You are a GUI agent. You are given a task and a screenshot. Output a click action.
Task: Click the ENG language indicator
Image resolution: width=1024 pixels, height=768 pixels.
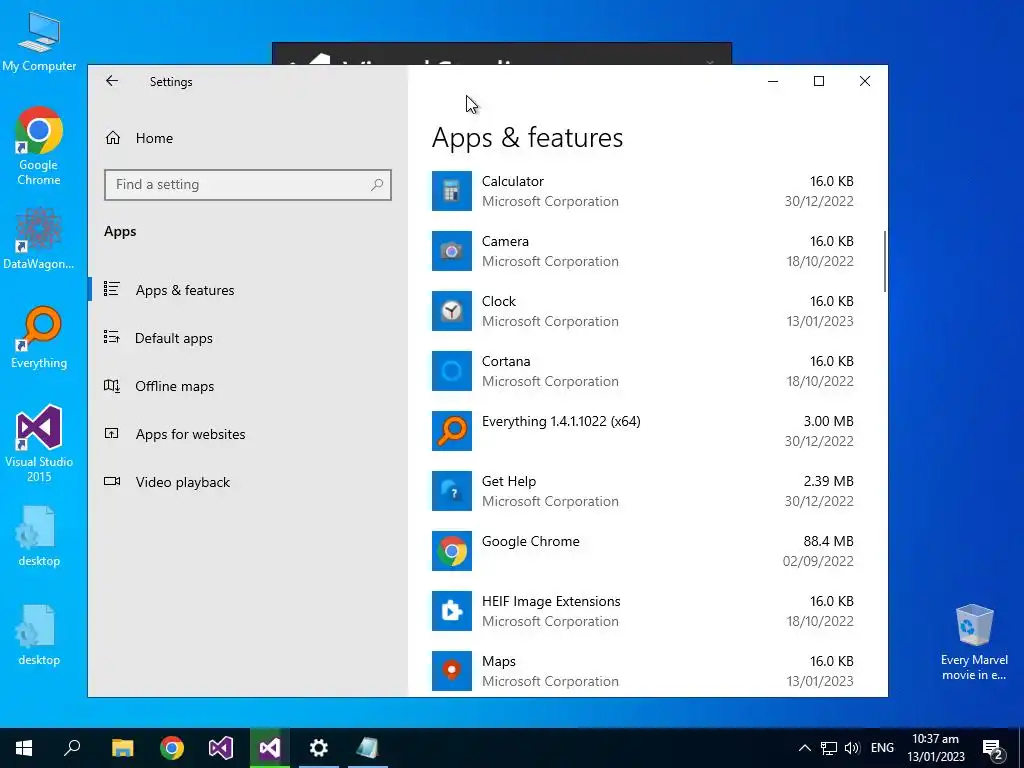click(x=882, y=748)
